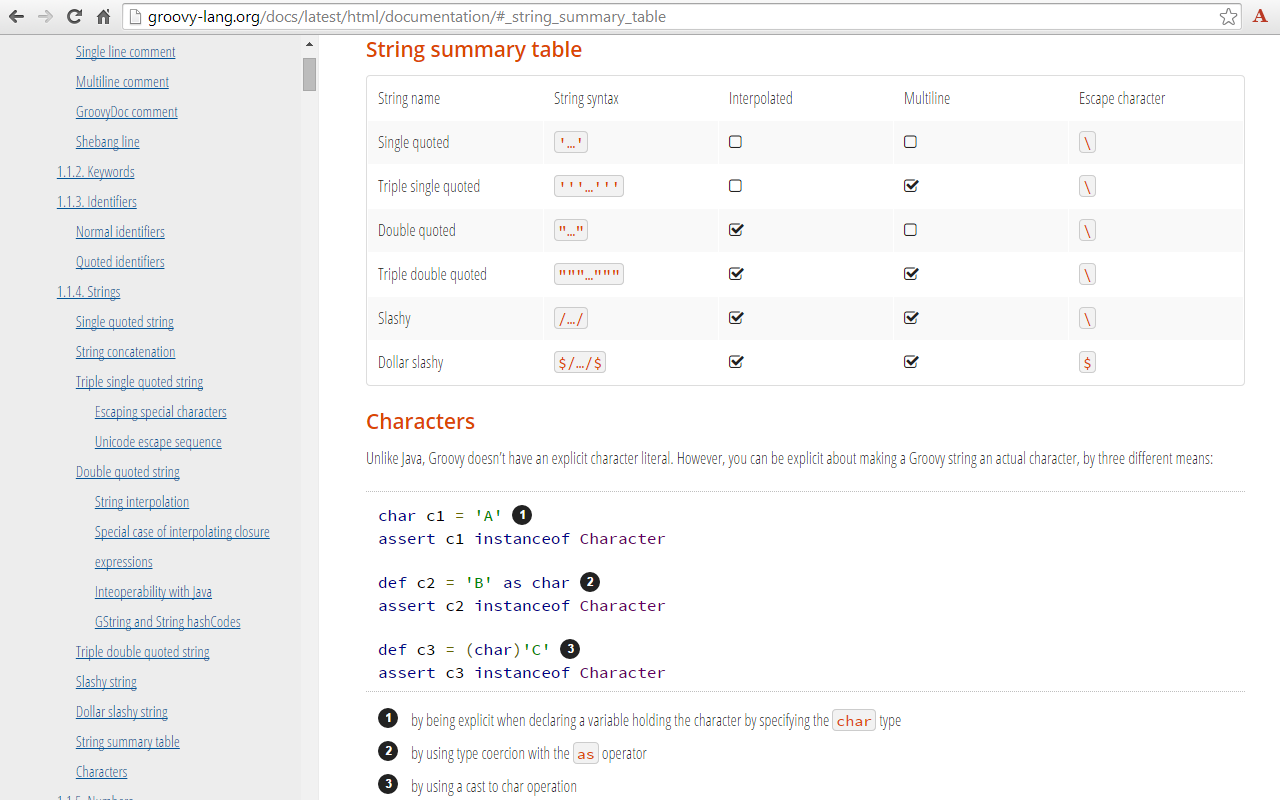1280x800 pixels.
Task: Check Interpolated for Single quoted strings
Action: pyautogui.click(x=735, y=142)
